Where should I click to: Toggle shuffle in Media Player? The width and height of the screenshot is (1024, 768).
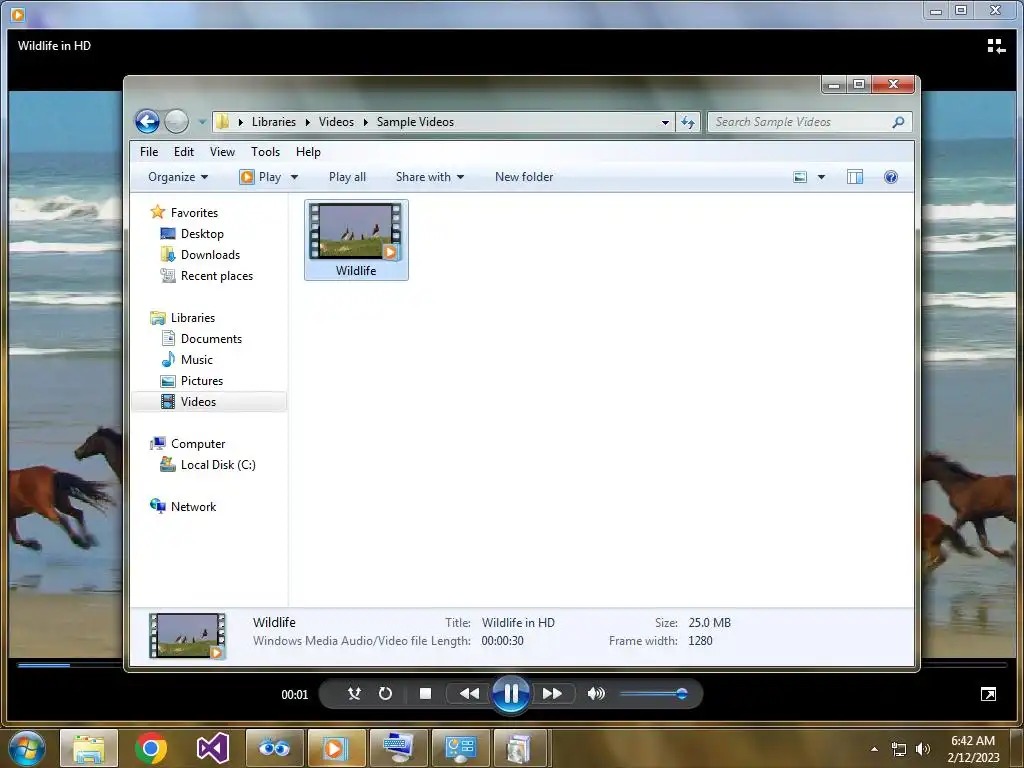click(354, 694)
